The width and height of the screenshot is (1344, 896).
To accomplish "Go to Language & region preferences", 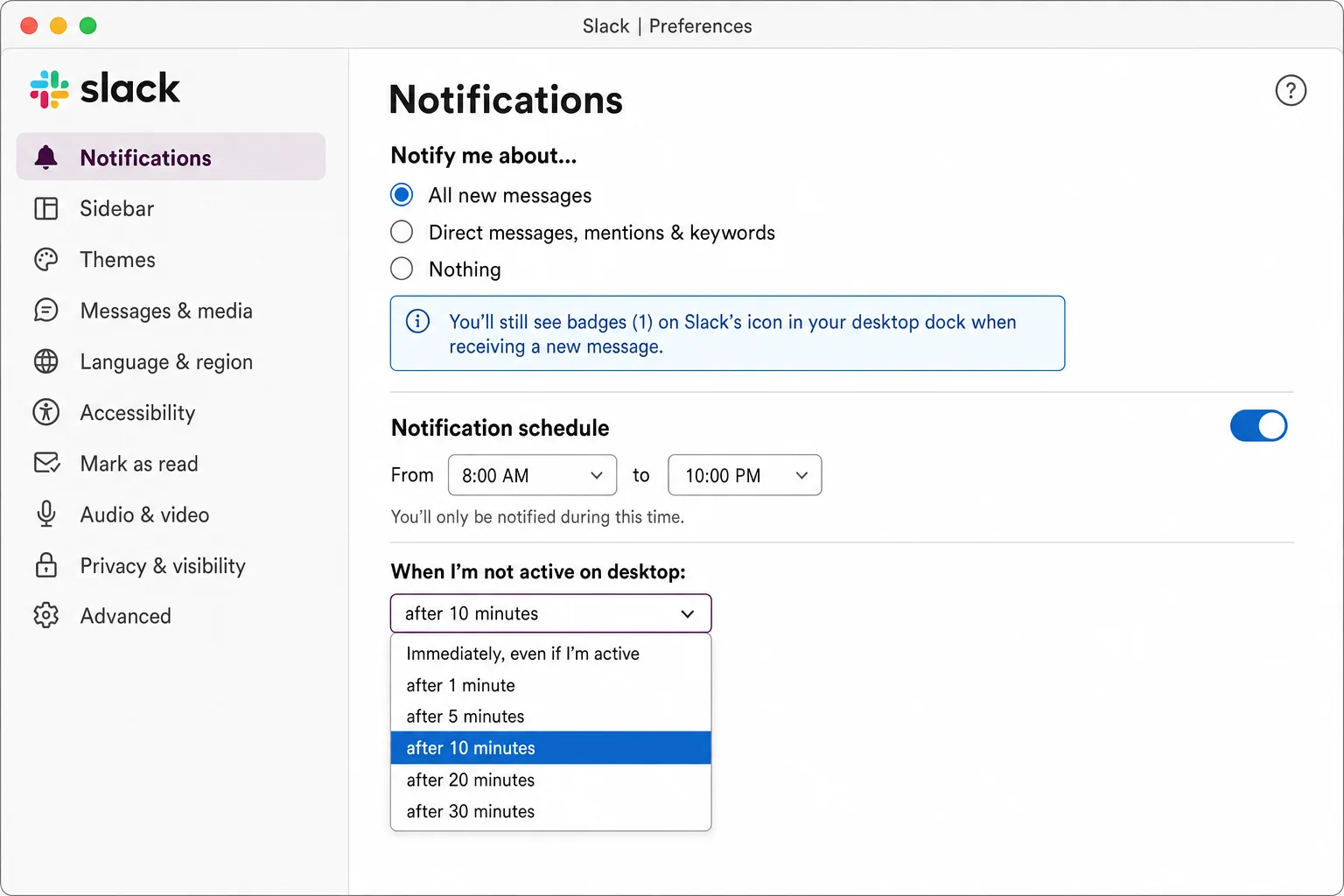I will tap(171, 361).
